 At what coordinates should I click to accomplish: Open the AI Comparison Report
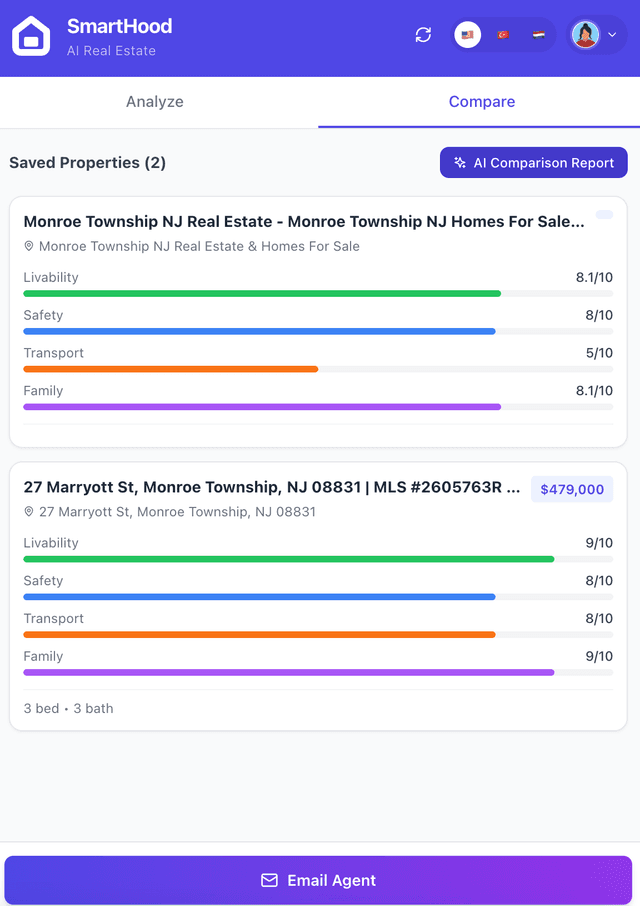pyautogui.click(x=533, y=162)
